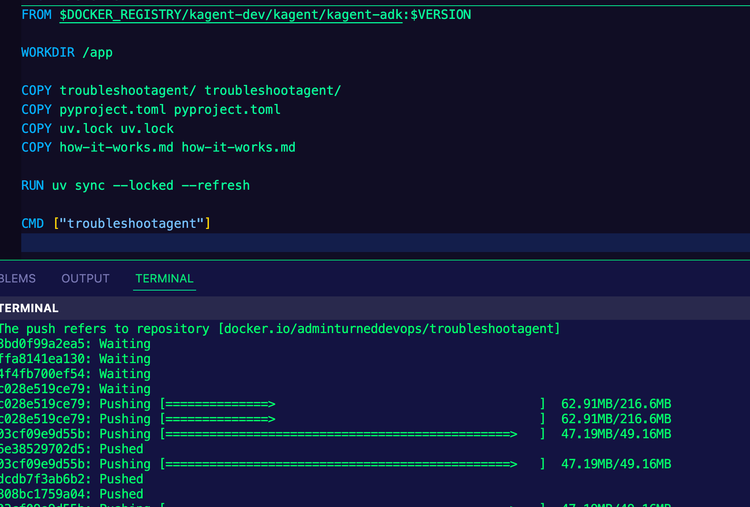Open the partially visible PROBLEMS tab
The height and width of the screenshot is (507, 750).
(18, 278)
